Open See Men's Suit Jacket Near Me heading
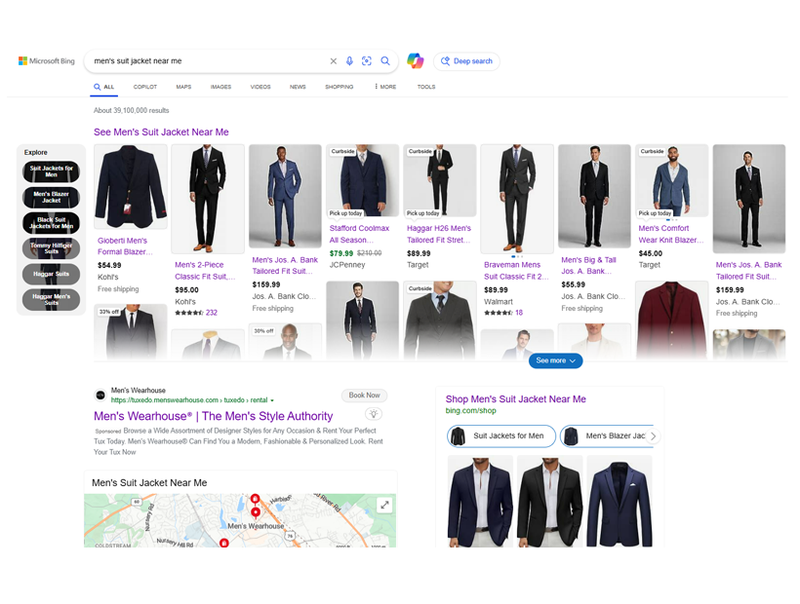This screenshot has height=604, width=800. tap(161, 132)
